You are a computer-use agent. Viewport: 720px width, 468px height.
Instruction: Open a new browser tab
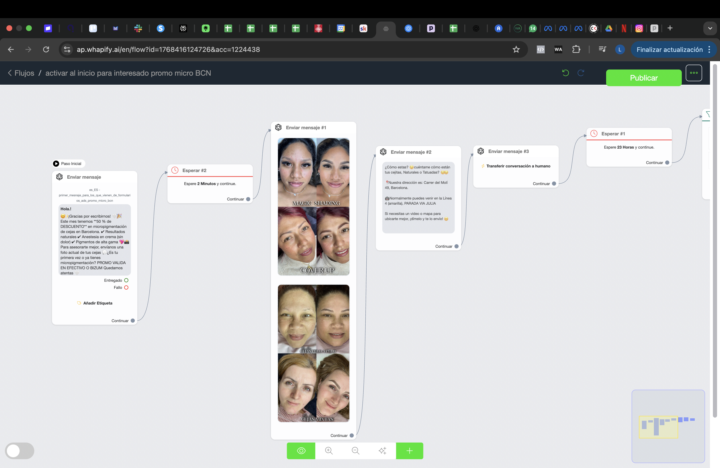point(669,28)
